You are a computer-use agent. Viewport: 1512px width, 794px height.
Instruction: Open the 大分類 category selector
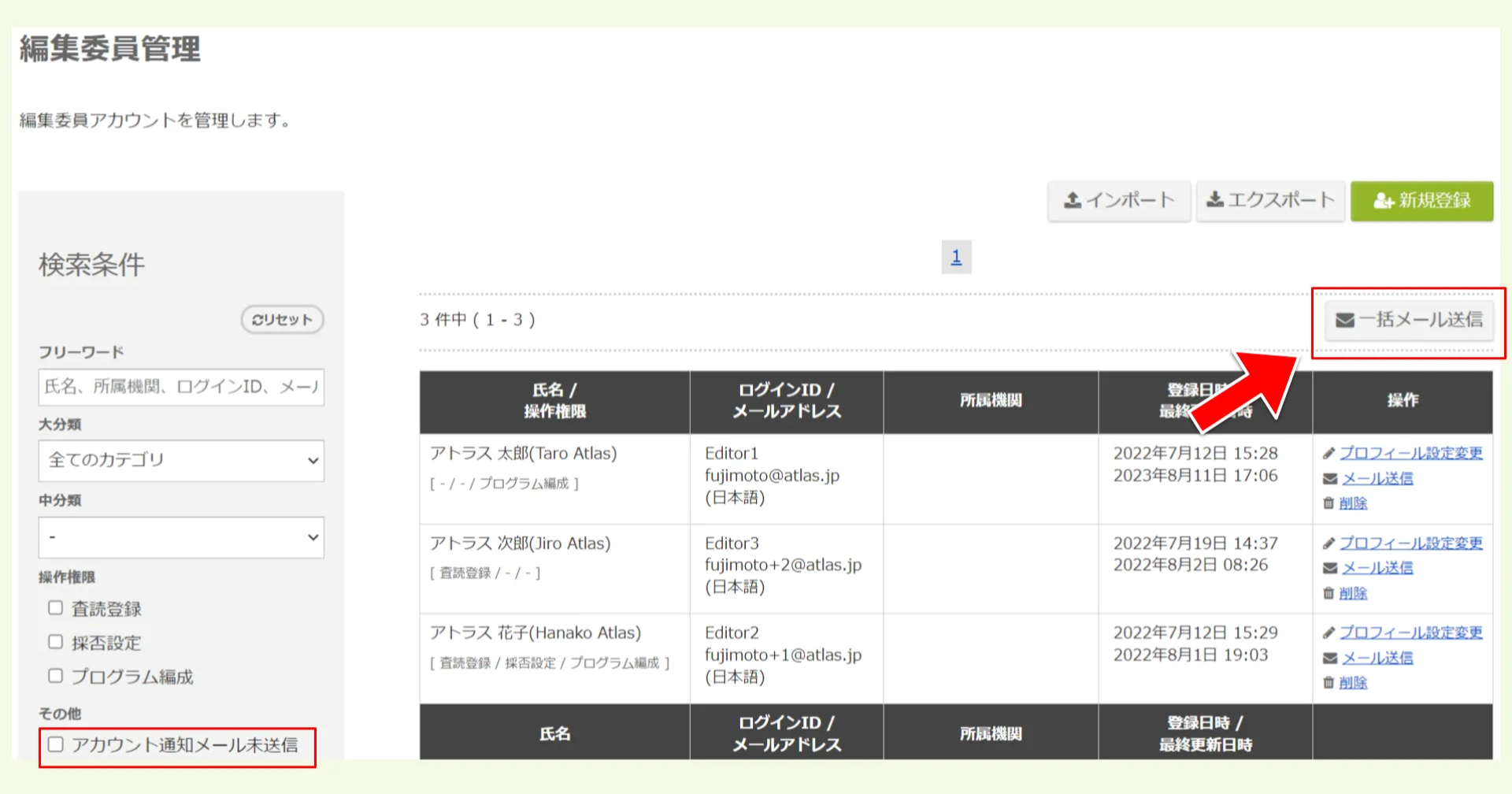tap(180, 460)
